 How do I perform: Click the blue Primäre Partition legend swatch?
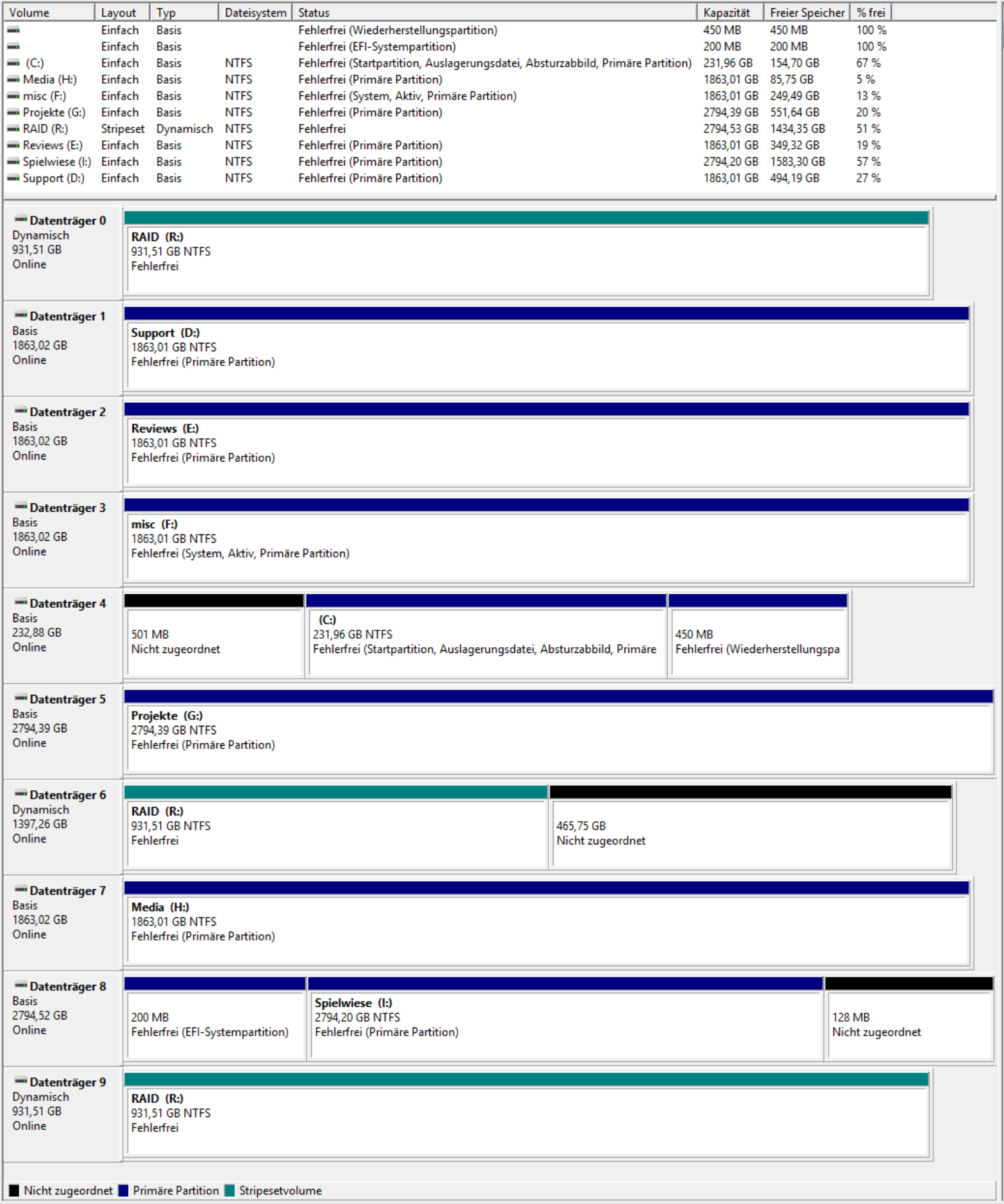click(124, 1190)
